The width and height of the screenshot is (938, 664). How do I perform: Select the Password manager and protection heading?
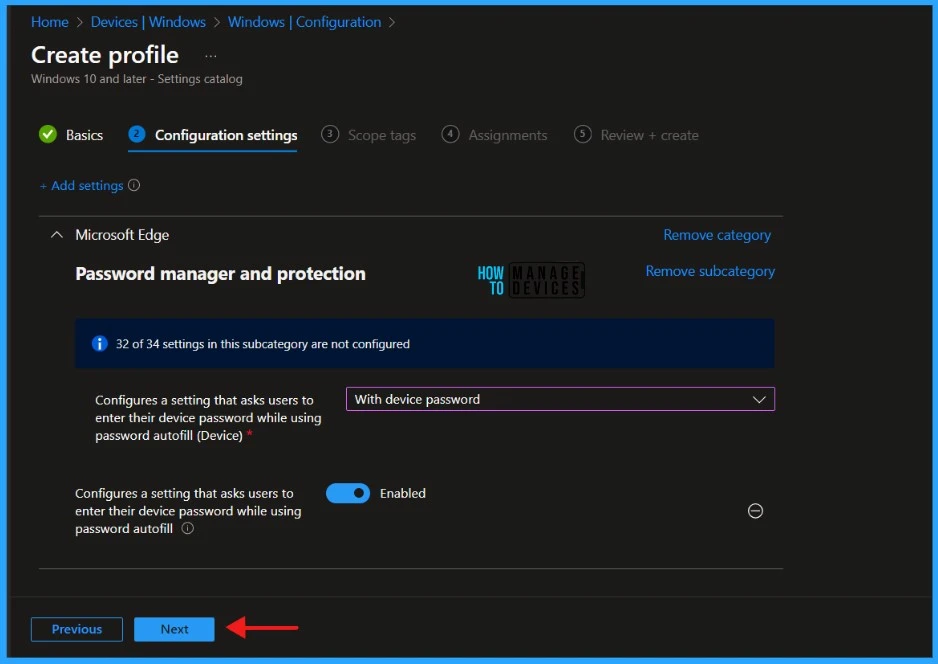pos(220,274)
